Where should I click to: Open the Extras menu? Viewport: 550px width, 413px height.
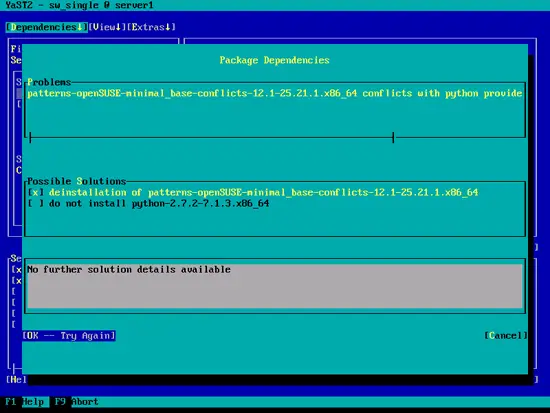tap(151, 27)
